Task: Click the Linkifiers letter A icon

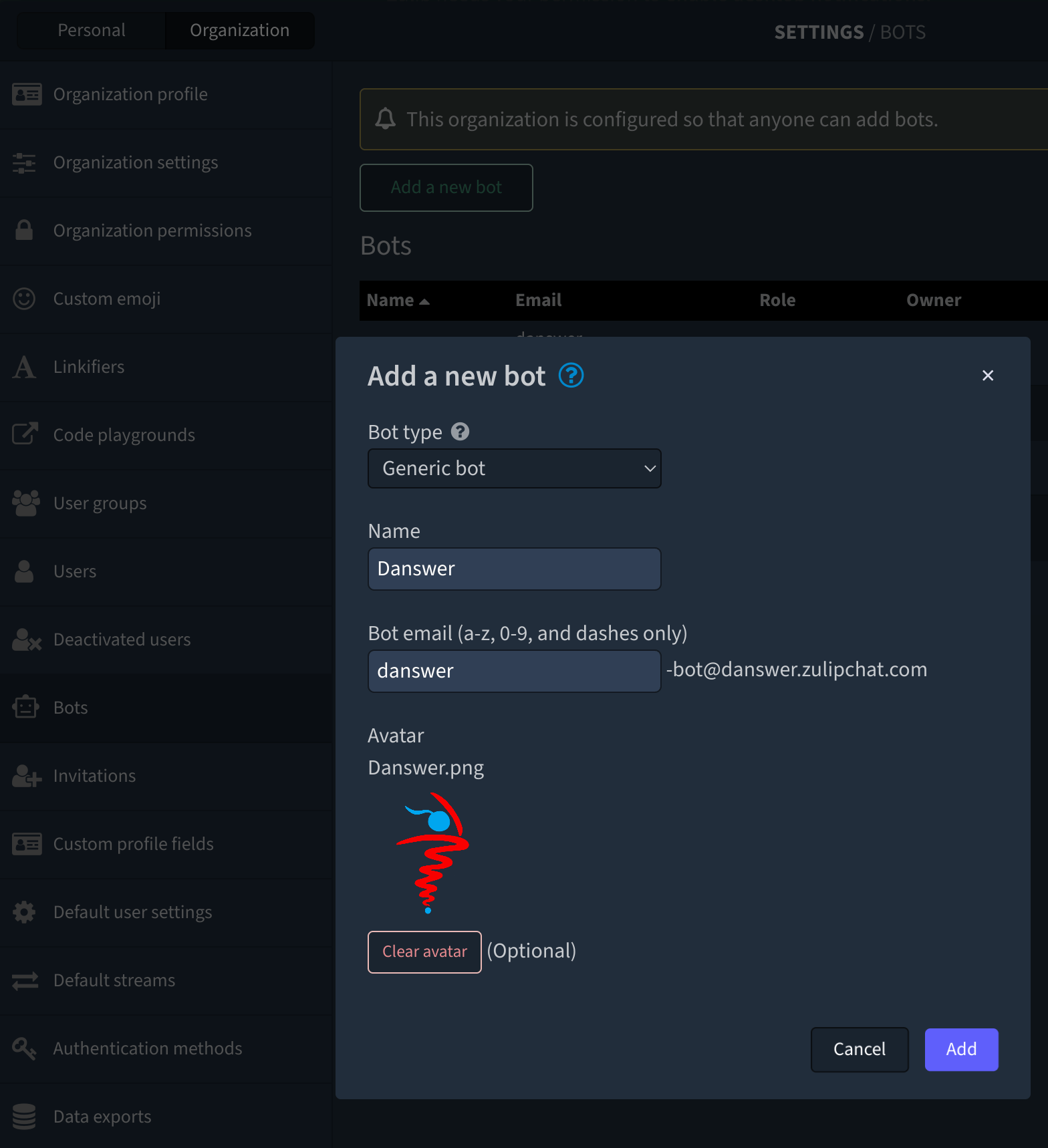Action: click(x=24, y=367)
